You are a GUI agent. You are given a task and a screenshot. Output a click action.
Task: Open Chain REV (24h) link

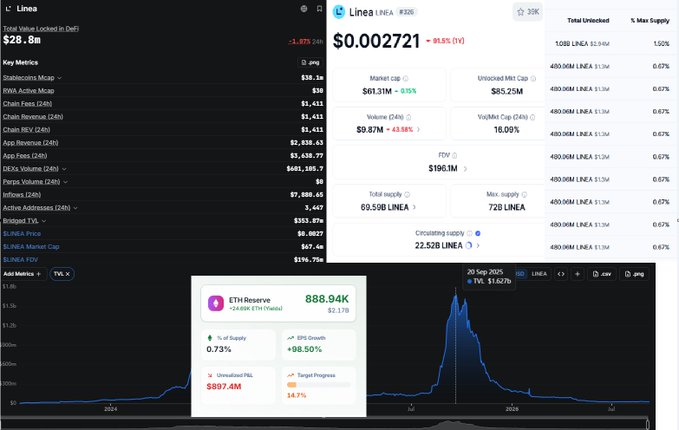(26, 129)
